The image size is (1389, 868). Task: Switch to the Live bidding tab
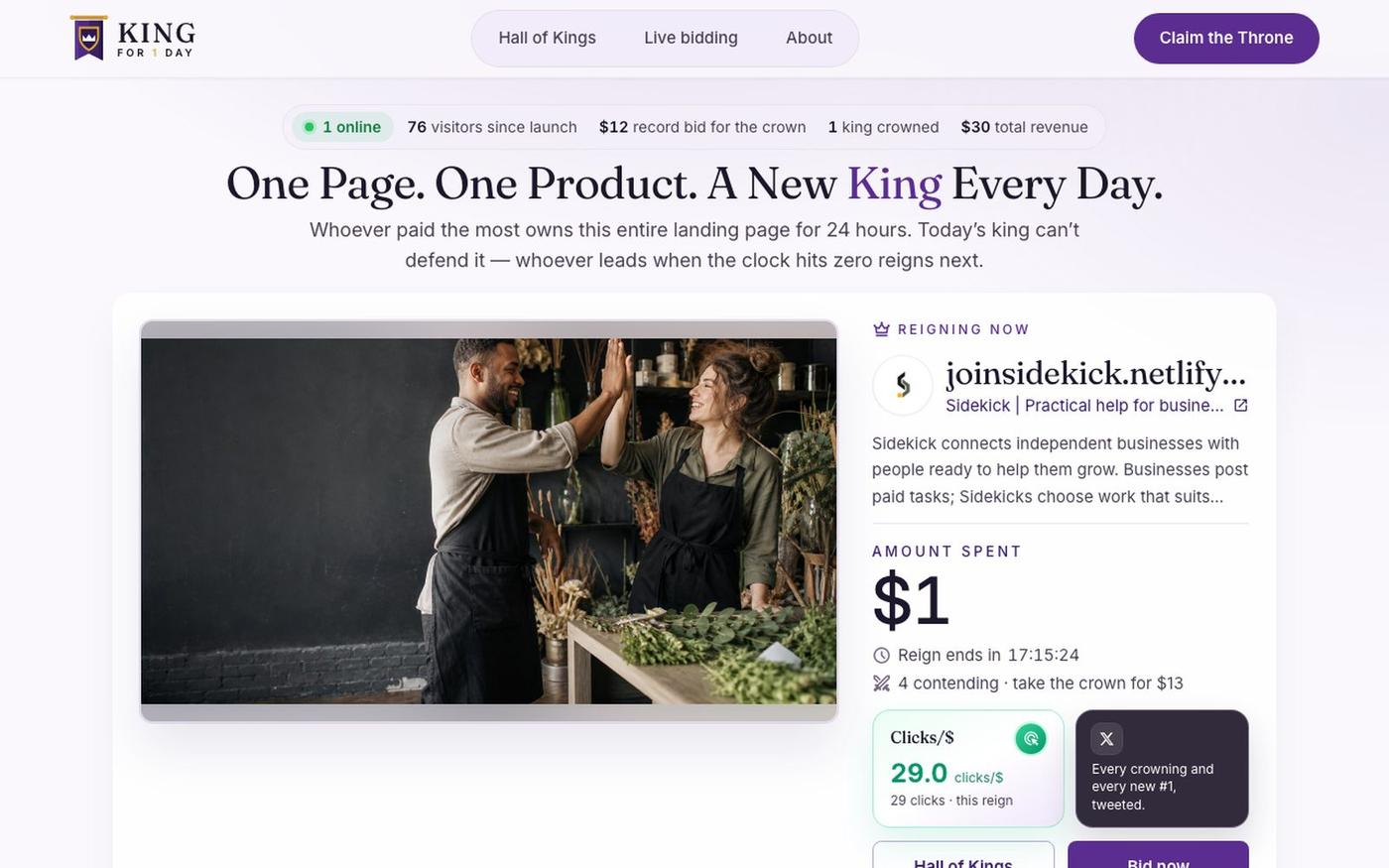[x=691, y=38]
